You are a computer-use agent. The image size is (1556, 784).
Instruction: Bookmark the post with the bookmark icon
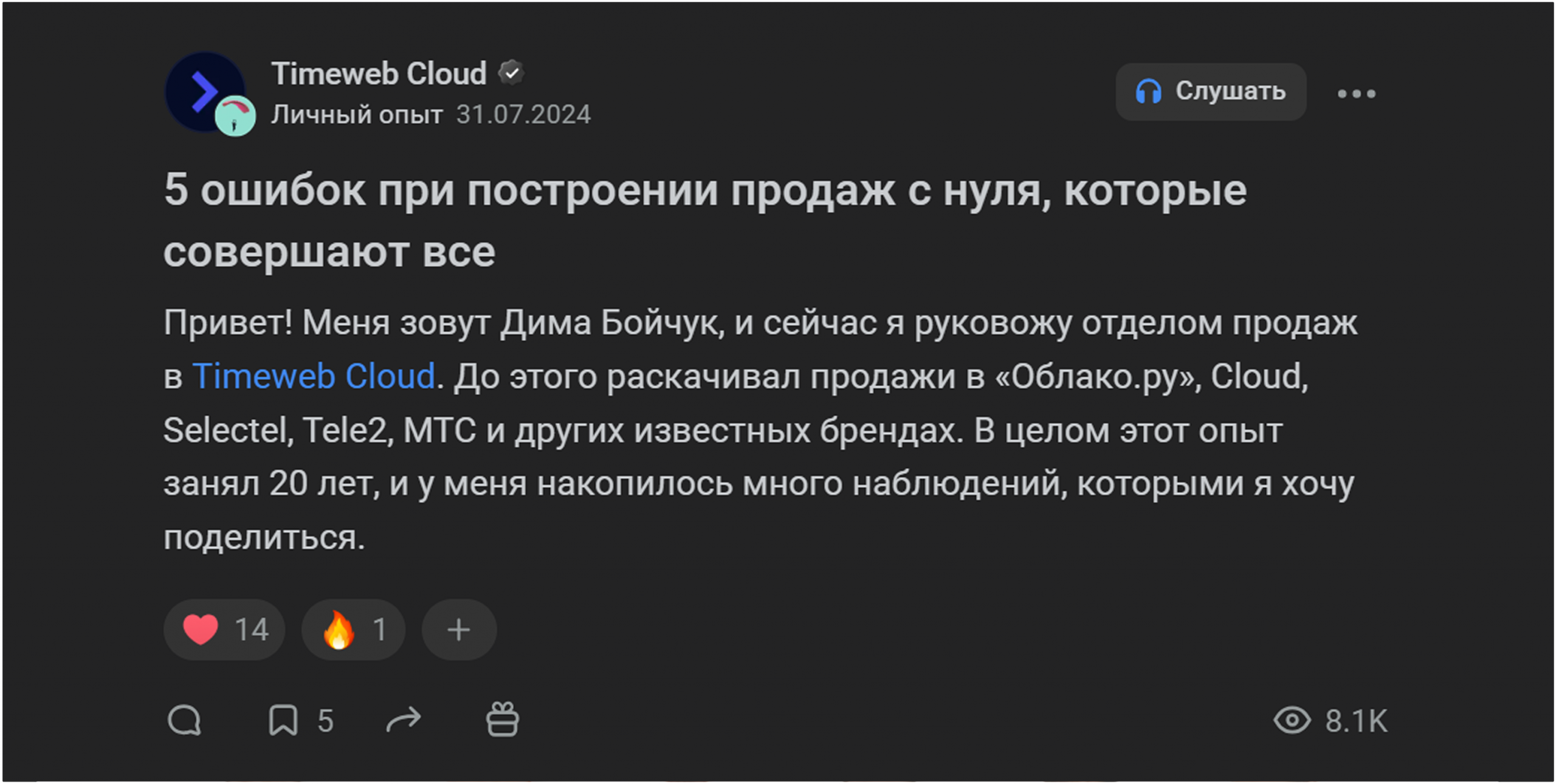283,720
